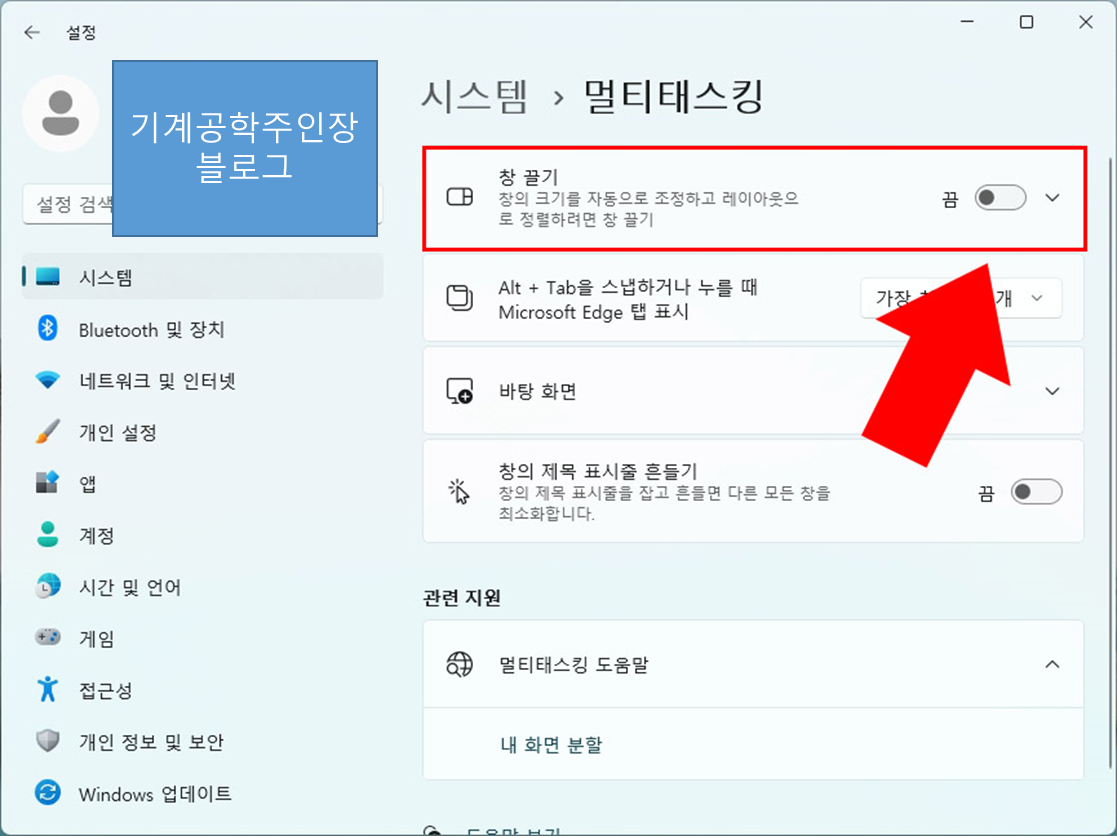Click the vertical scrollbar on right

[x=1111, y=463]
